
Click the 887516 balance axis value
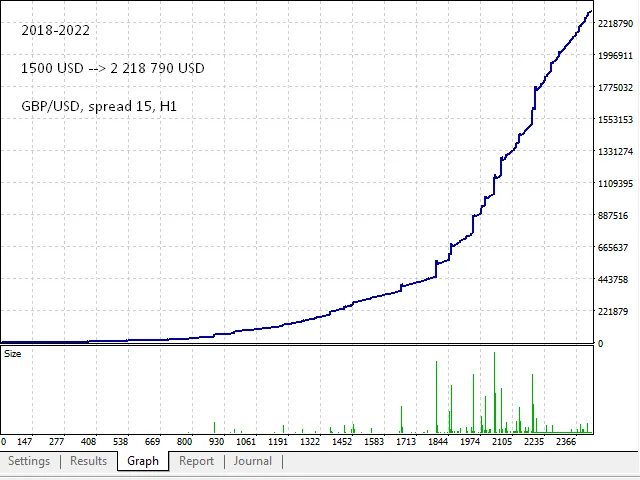(x=613, y=216)
